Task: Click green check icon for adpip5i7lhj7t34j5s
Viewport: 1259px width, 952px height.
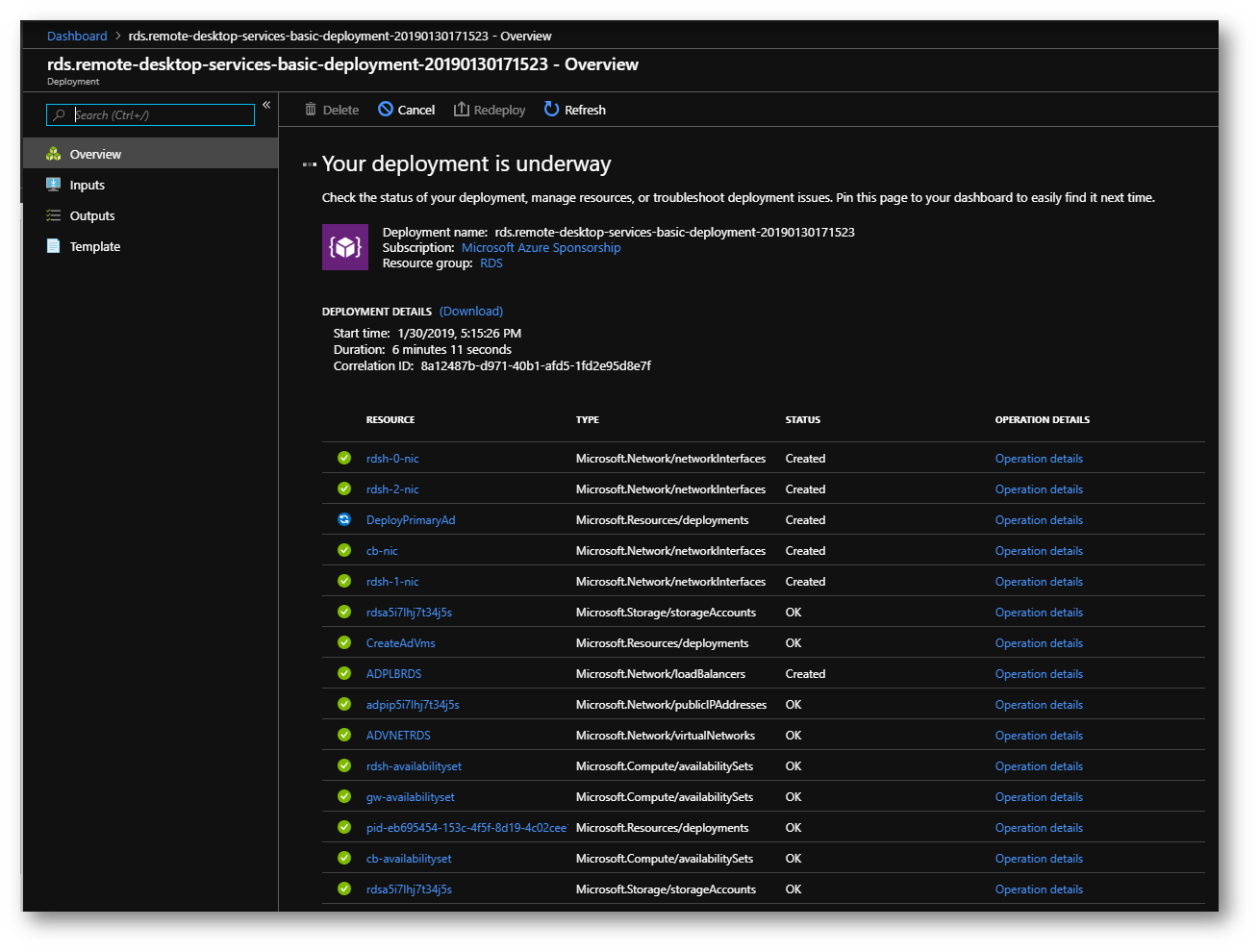Action: coord(344,704)
